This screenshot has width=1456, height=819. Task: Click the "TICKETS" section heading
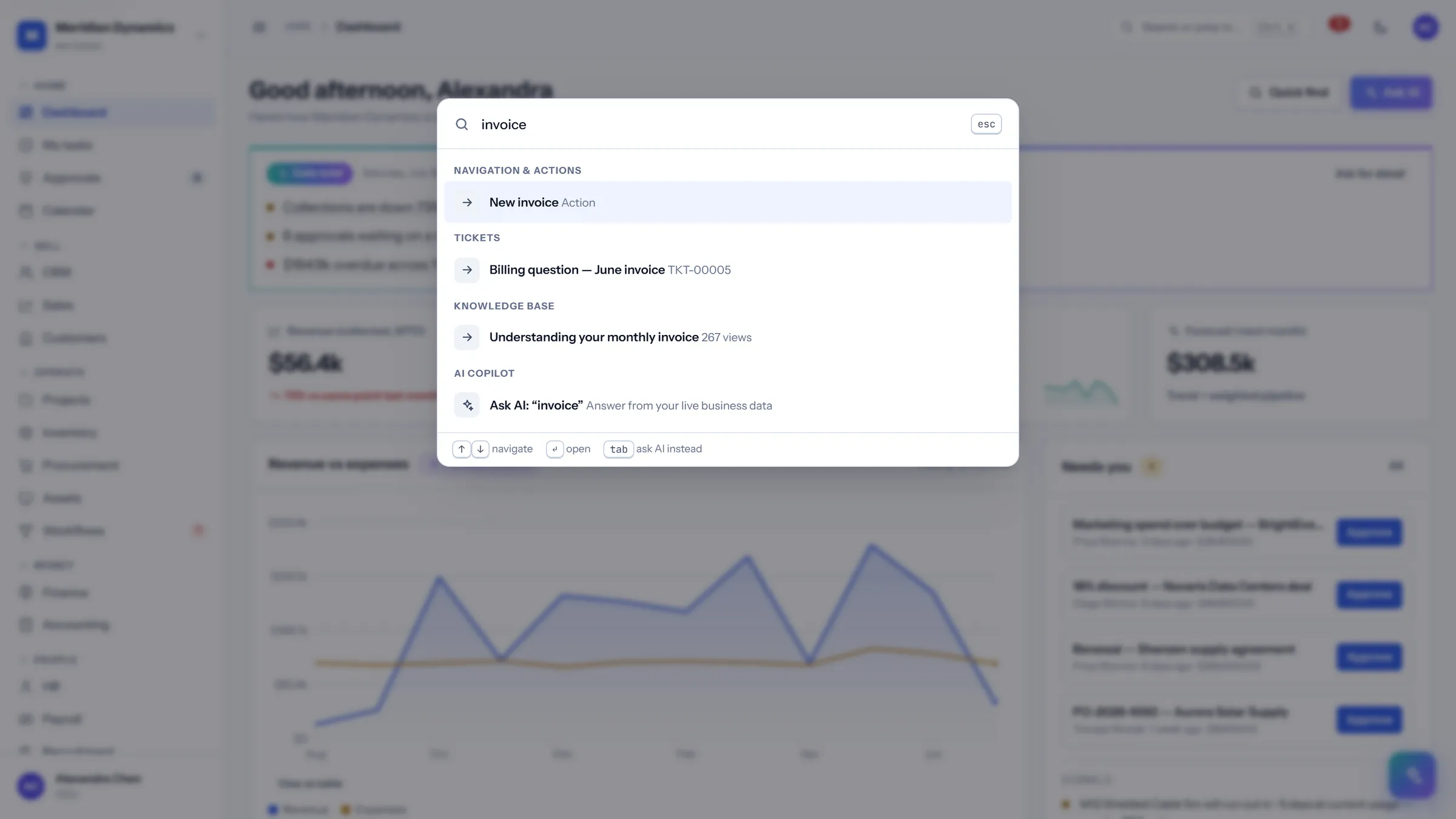coord(477,238)
